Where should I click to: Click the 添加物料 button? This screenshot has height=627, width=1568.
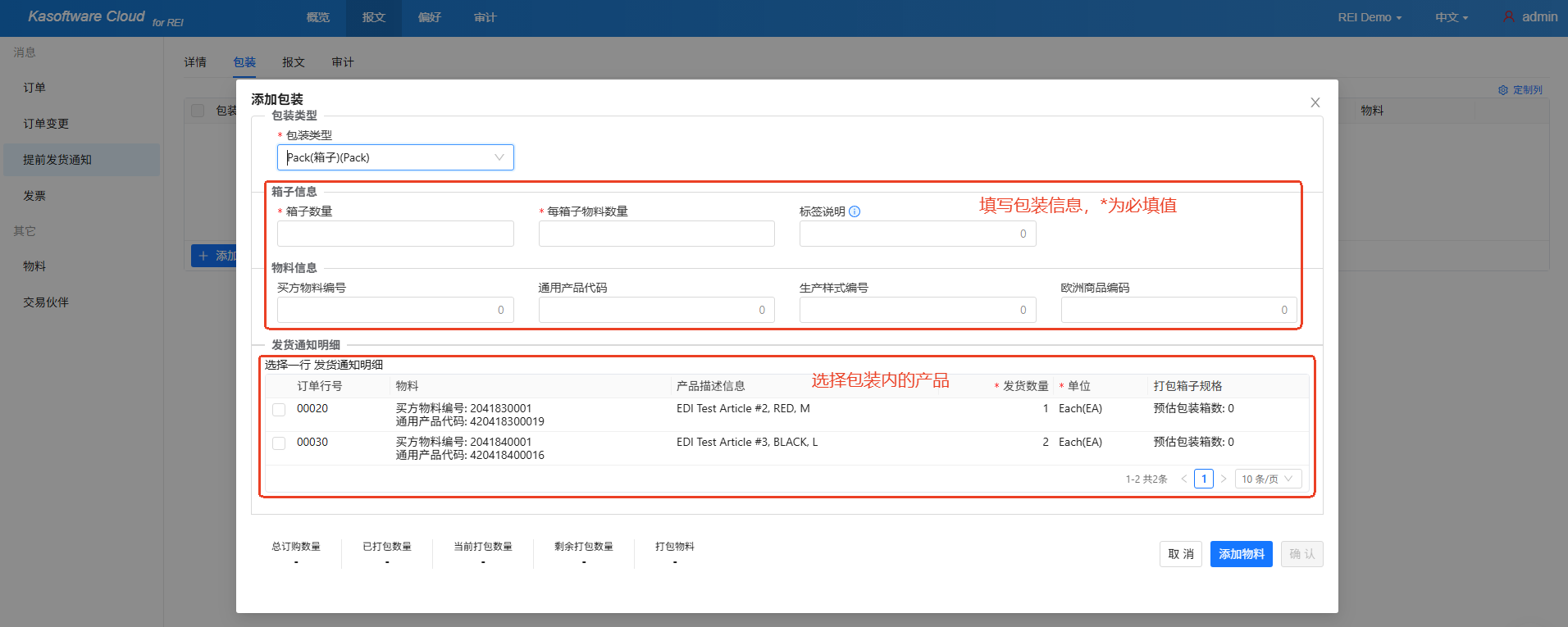pyautogui.click(x=1242, y=554)
